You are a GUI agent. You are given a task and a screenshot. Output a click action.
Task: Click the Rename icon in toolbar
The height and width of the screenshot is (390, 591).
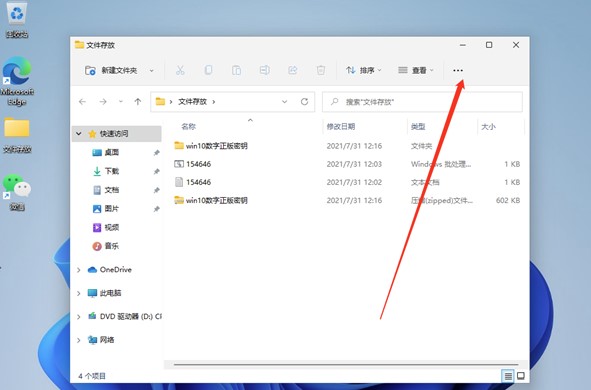click(265, 70)
